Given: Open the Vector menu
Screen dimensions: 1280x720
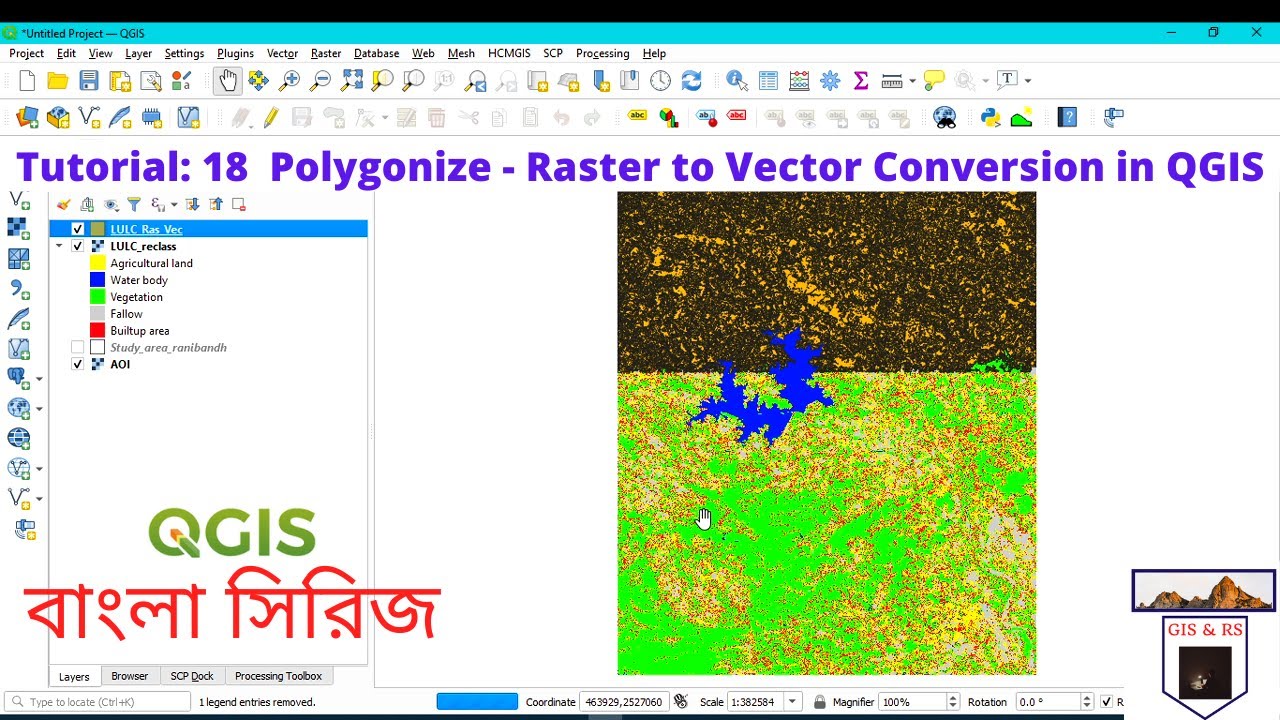Looking at the screenshot, I should pos(282,53).
